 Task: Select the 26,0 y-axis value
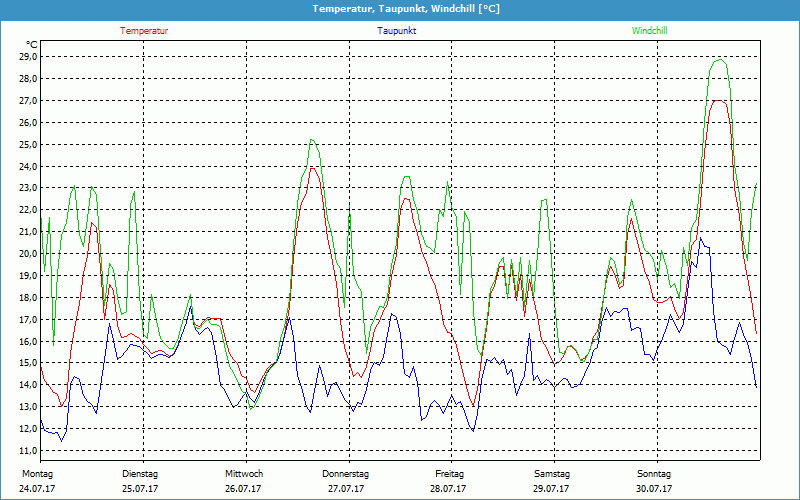[x=28, y=122]
